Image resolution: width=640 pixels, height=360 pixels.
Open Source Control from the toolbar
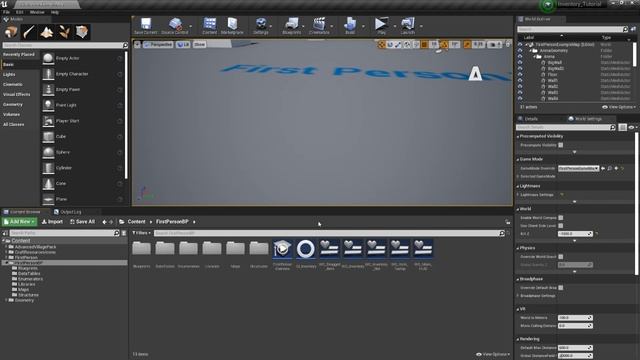(175, 26)
